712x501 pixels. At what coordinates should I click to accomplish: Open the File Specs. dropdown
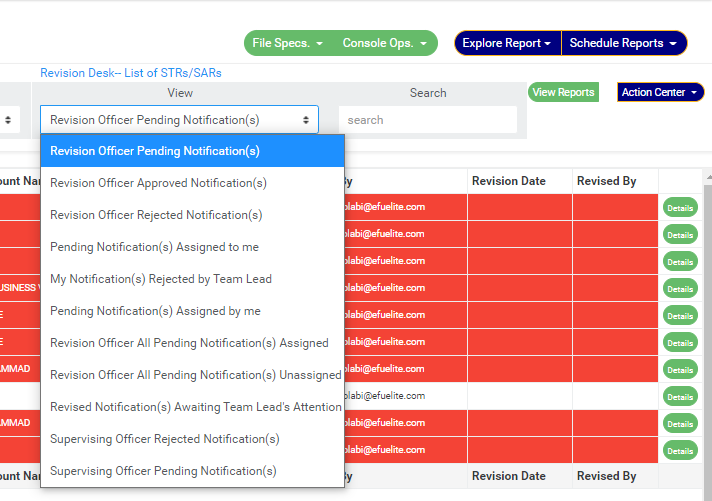pyautogui.click(x=288, y=43)
